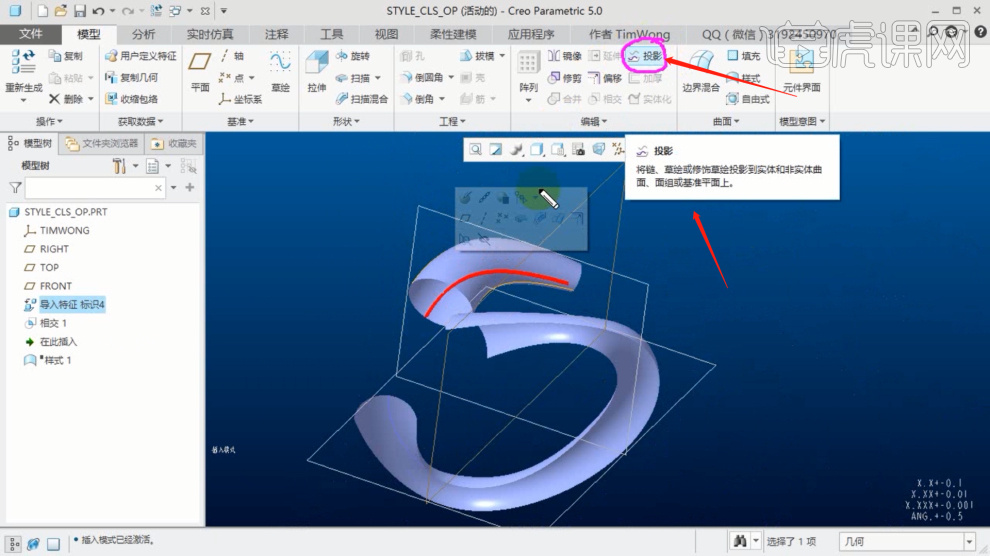Undo the last action
Viewport: 990px width, 556px height.
(98, 11)
